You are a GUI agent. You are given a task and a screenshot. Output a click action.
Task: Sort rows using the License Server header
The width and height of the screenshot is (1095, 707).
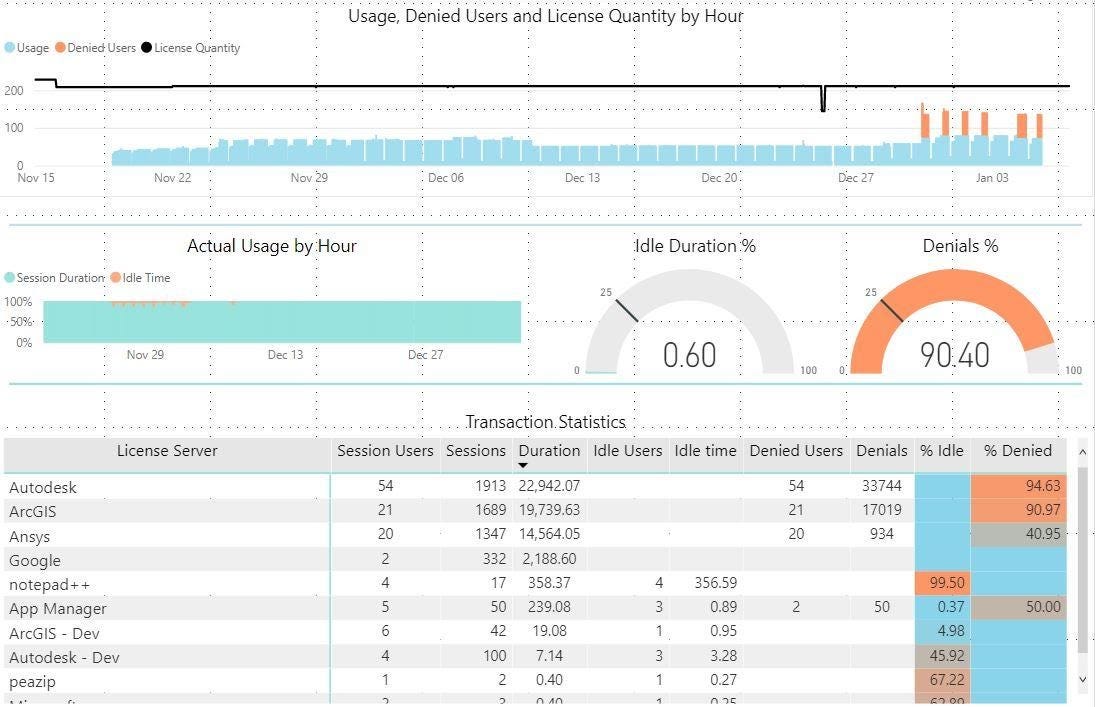click(167, 451)
